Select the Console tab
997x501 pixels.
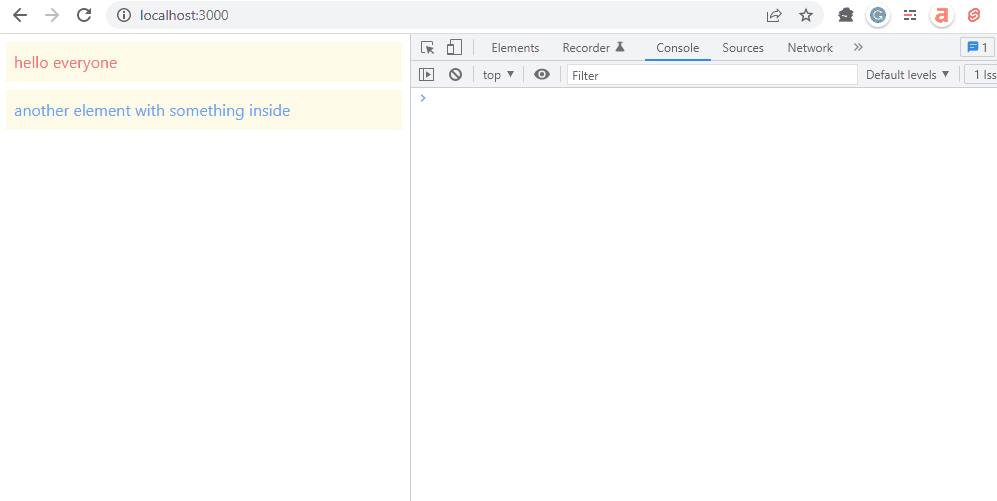[x=678, y=48]
